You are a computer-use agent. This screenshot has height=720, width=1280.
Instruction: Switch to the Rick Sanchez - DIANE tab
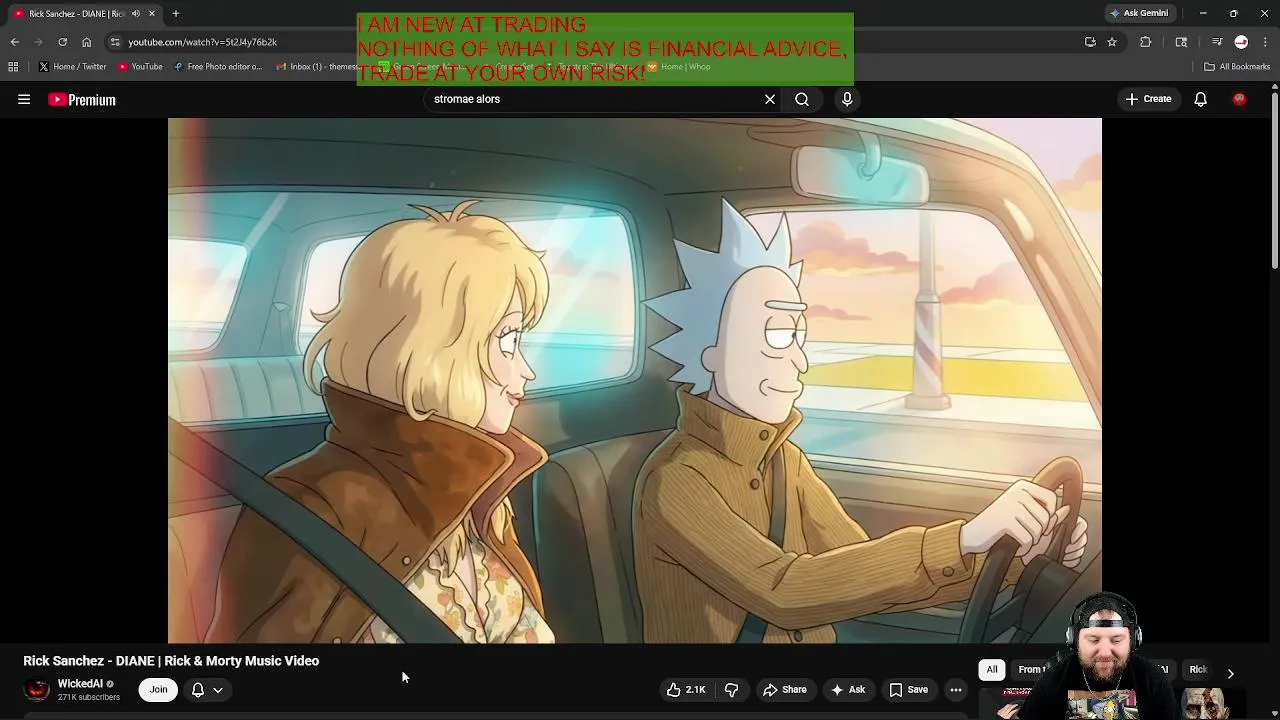click(x=77, y=13)
